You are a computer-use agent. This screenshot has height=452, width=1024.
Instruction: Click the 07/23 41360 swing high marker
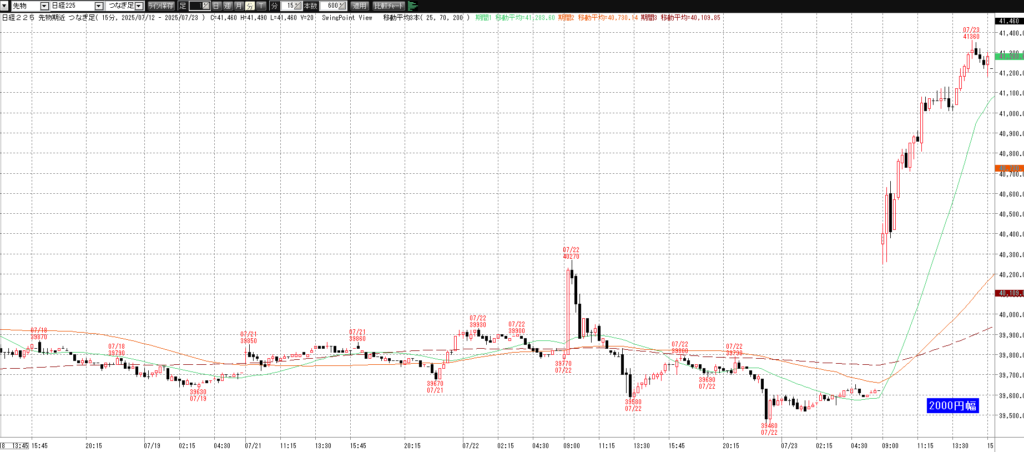[x=970, y=35]
